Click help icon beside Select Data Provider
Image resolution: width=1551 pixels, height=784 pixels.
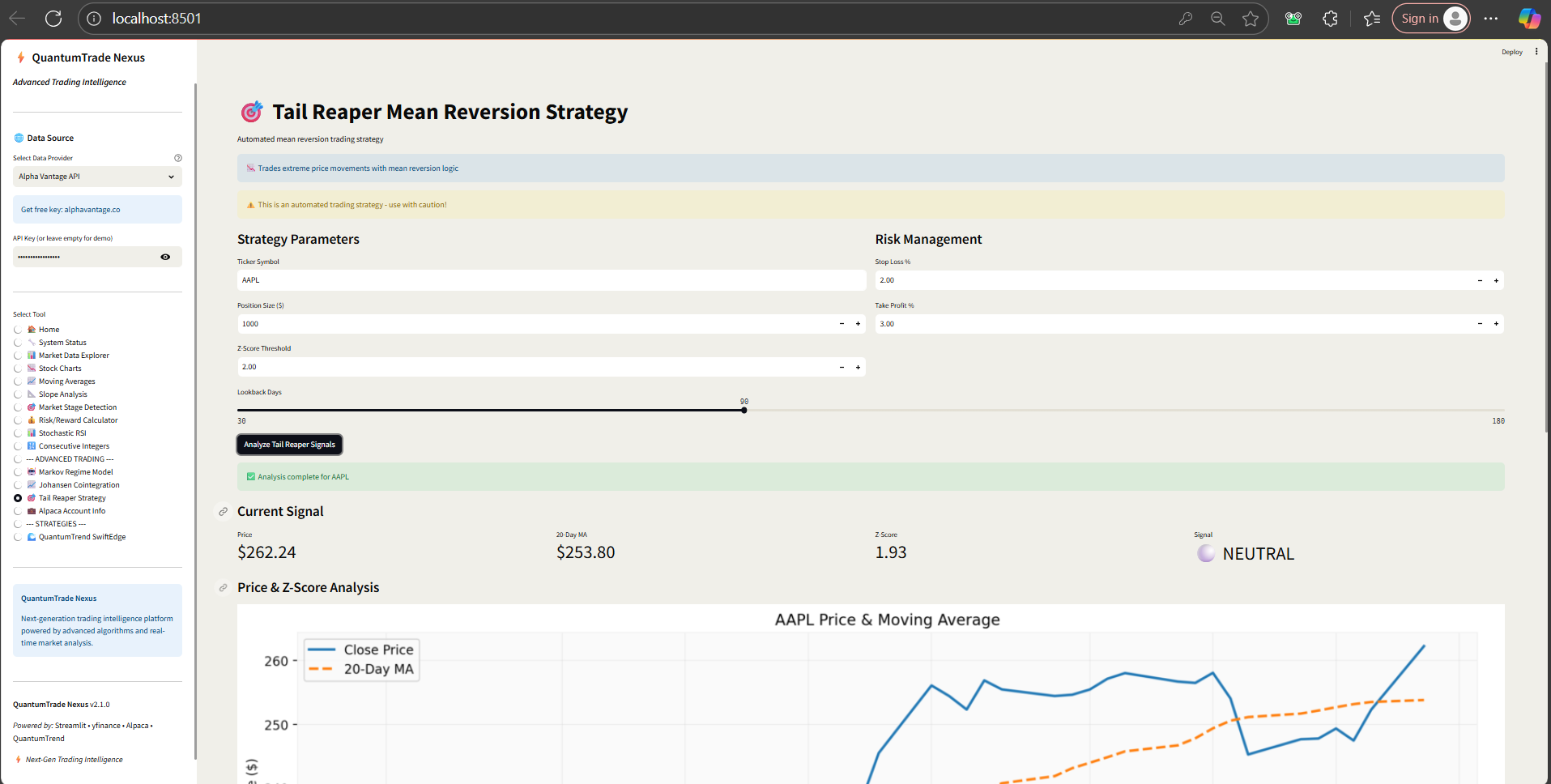click(178, 158)
